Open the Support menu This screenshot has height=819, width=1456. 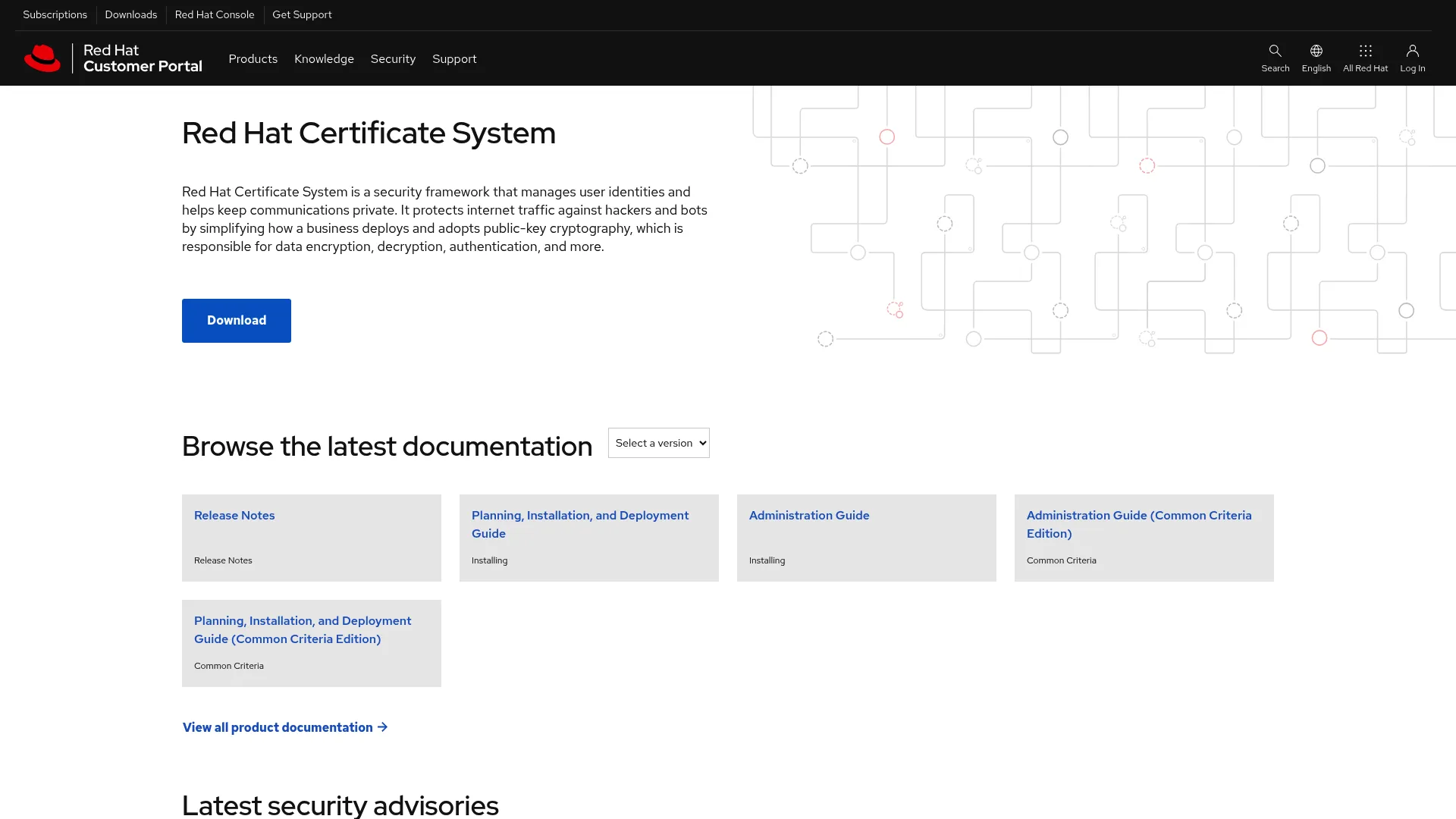coord(454,58)
